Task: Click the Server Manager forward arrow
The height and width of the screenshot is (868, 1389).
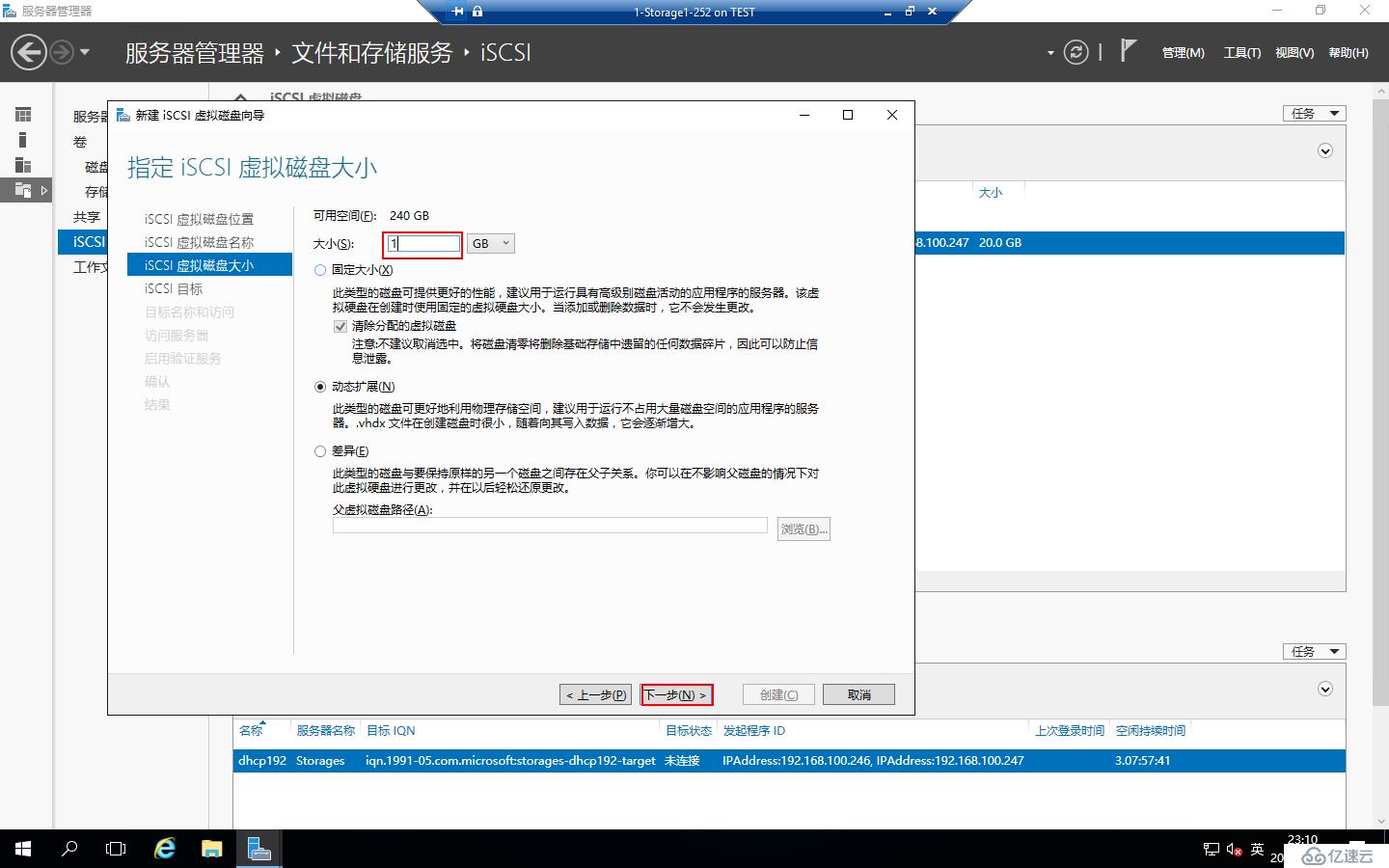Action: pyautogui.click(x=62, y=52)
